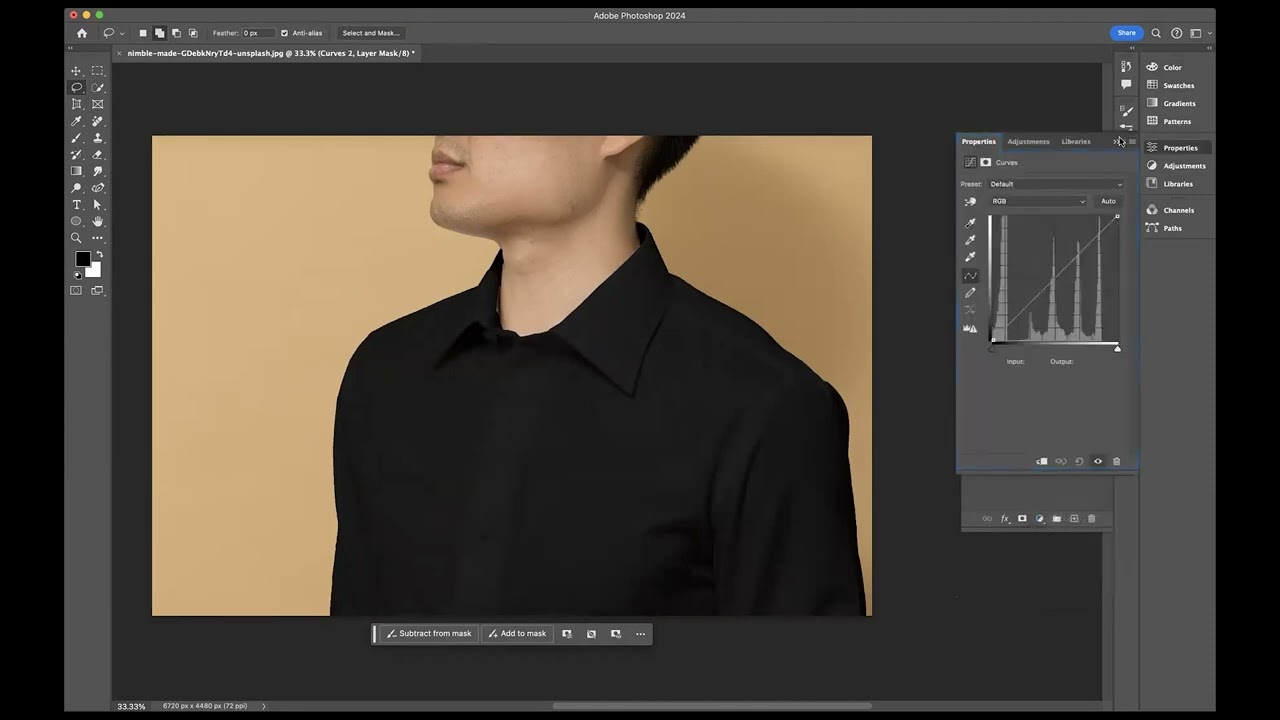Image resolution: width=1280 pixels, height=720 pixels.
Task: Choose Subtract from selection mode
Action: (x=176, y=33)
